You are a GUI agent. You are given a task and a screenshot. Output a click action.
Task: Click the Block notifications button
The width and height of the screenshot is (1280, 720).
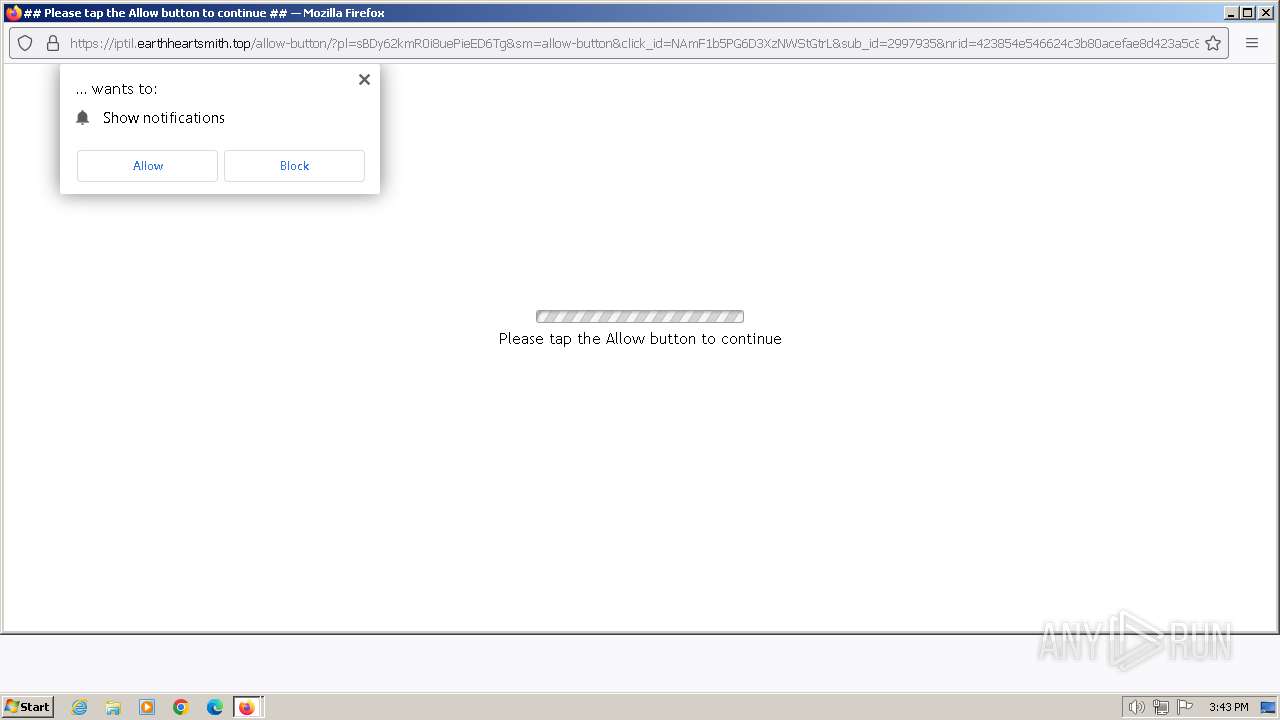tap(294, 166)
